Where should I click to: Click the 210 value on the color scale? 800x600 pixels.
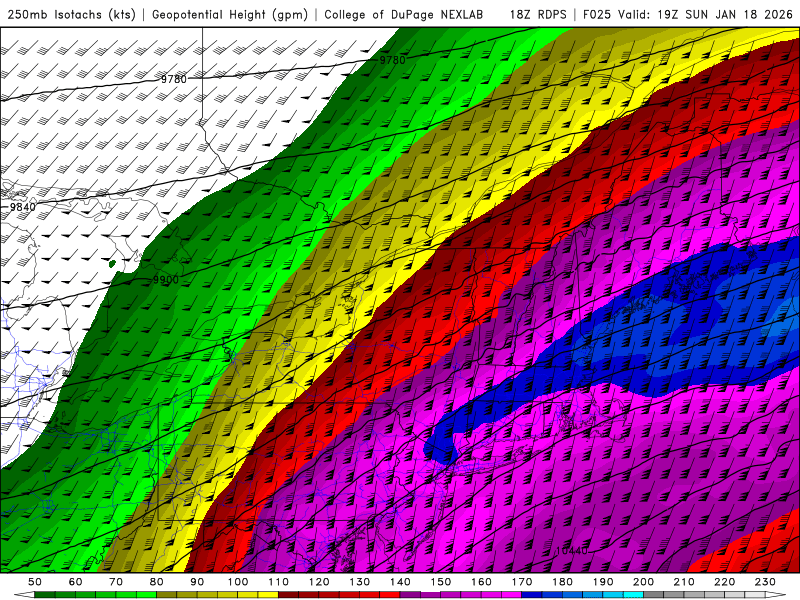coord(684,582)
